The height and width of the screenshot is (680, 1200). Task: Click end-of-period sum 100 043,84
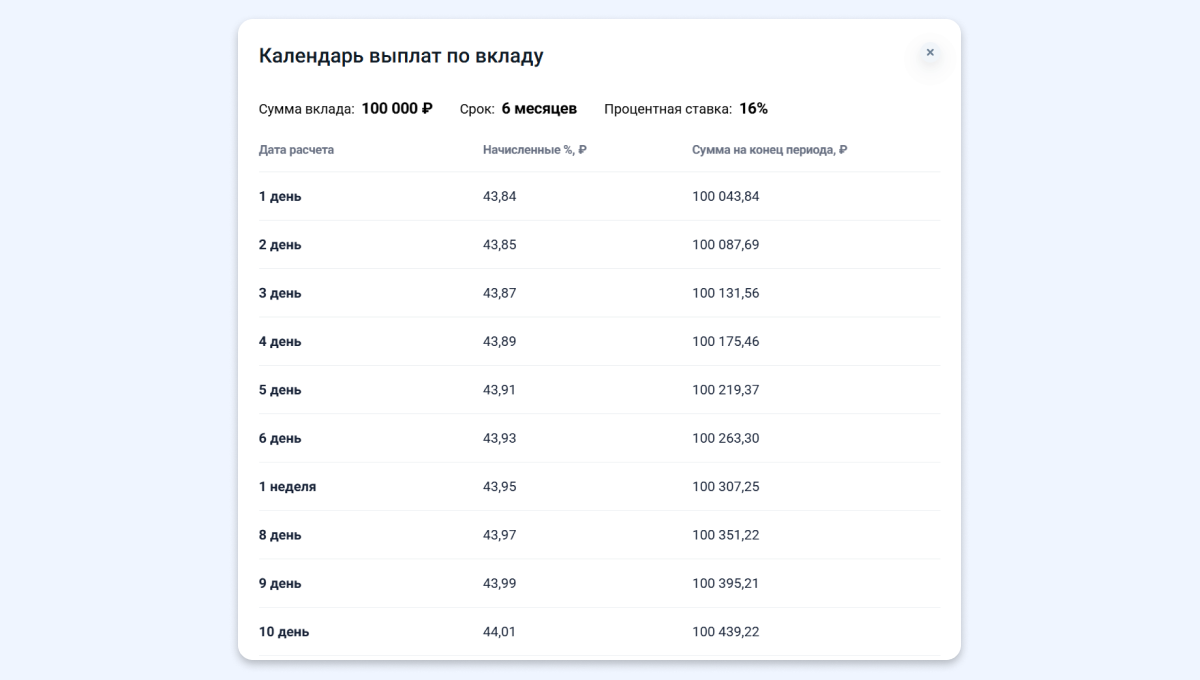[725, 197]
